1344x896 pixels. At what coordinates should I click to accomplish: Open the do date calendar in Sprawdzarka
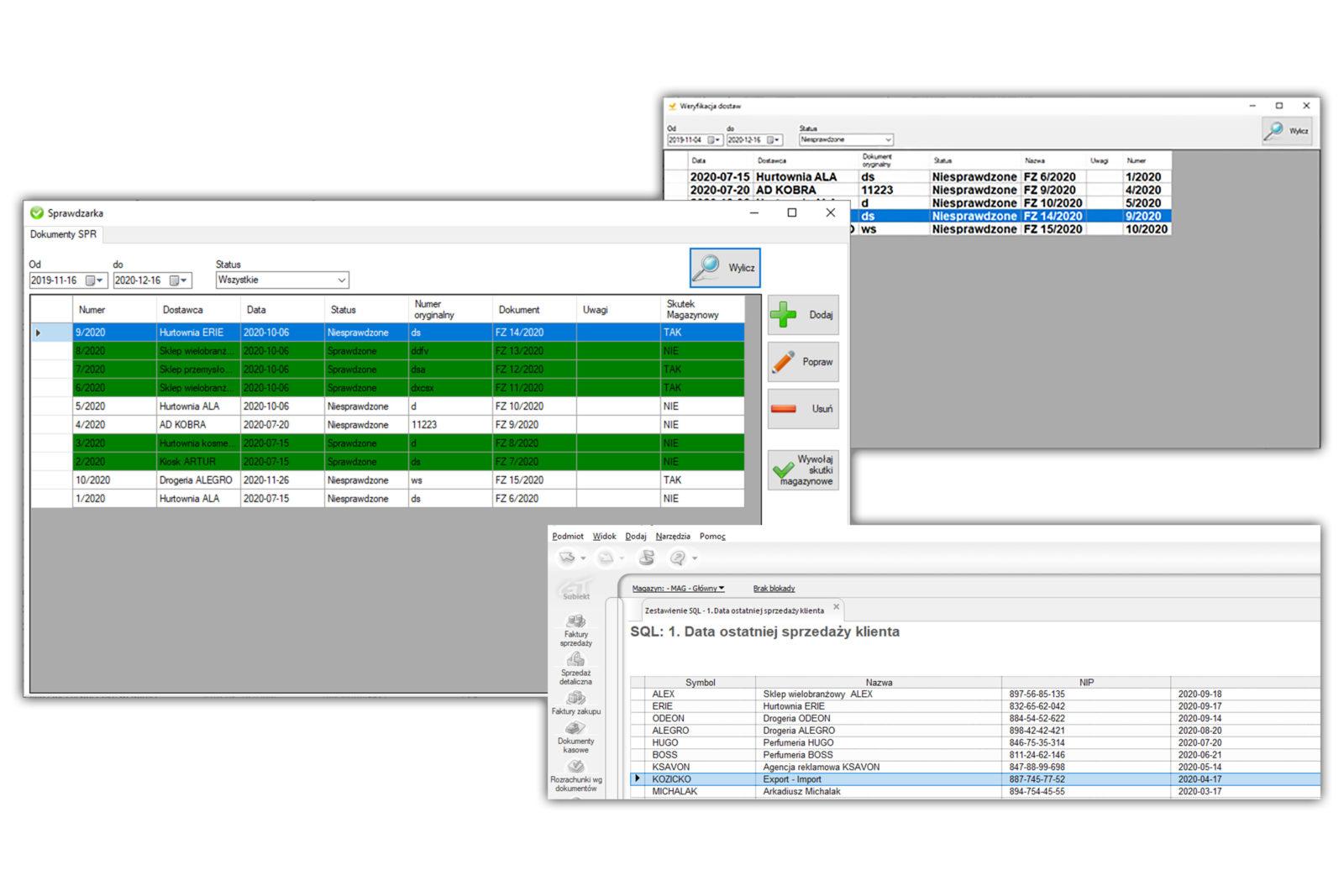(x=179, y=280)
